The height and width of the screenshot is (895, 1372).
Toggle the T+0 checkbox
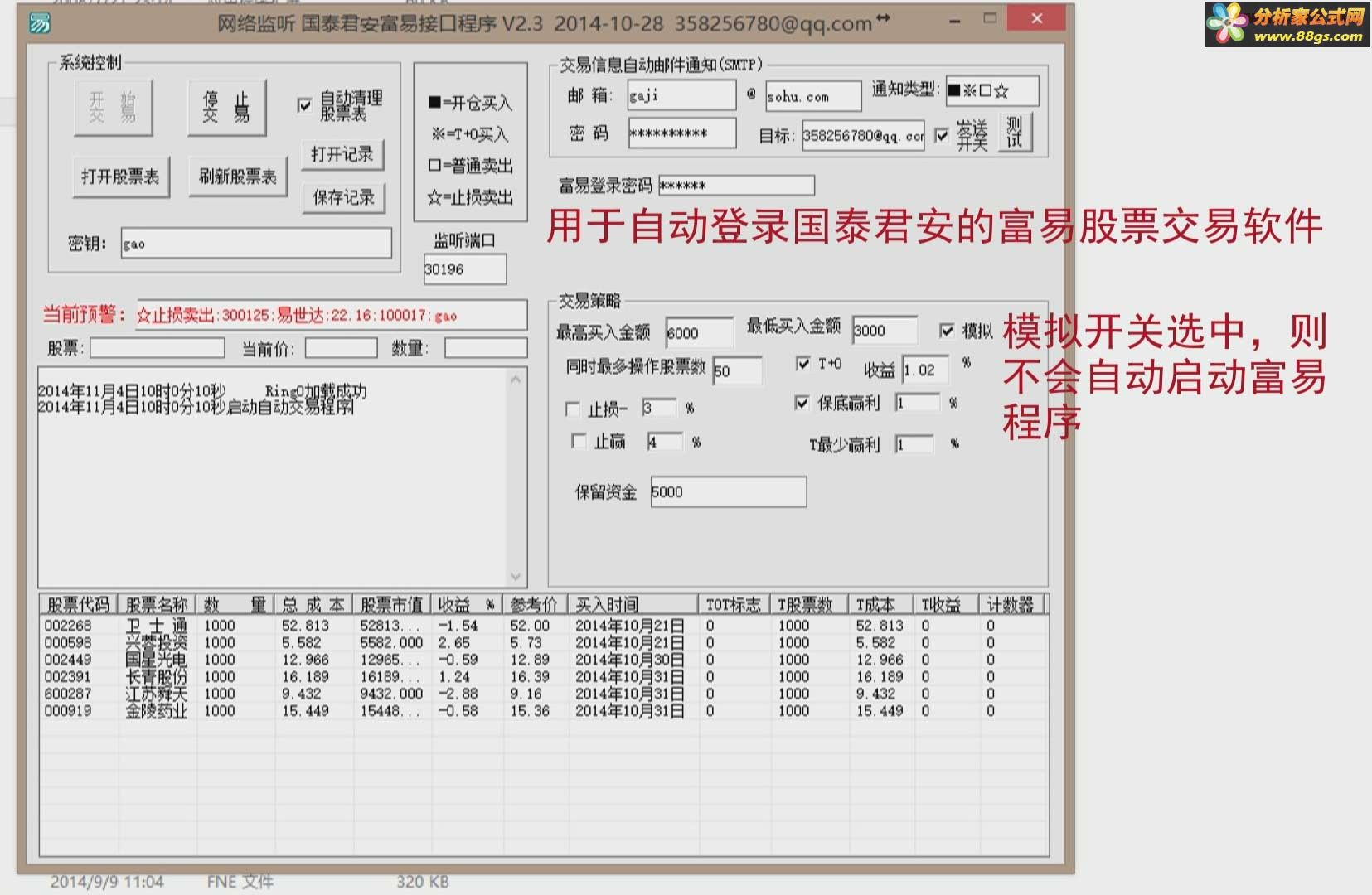click(802, 363)
